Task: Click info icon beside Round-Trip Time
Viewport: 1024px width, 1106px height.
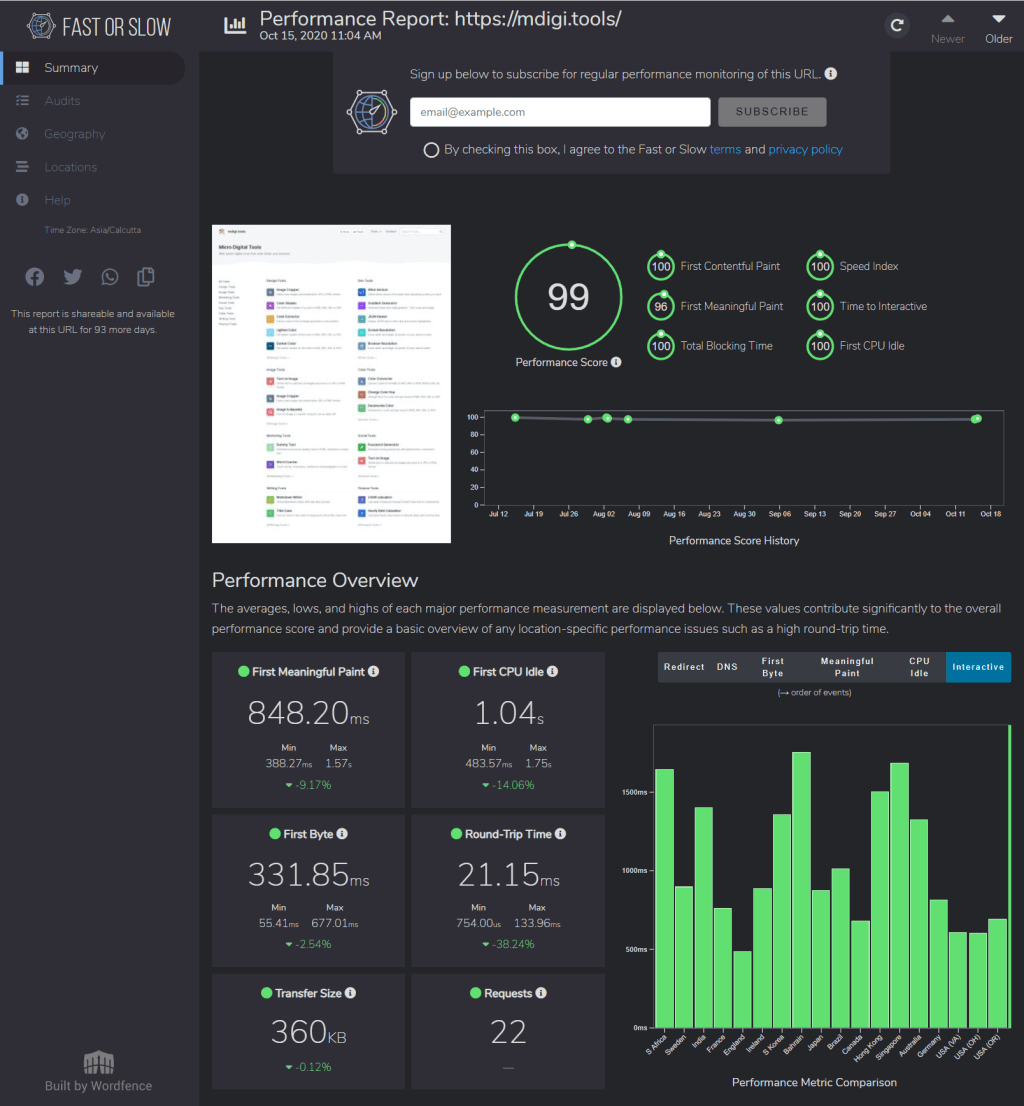Action: click(561, 834)
